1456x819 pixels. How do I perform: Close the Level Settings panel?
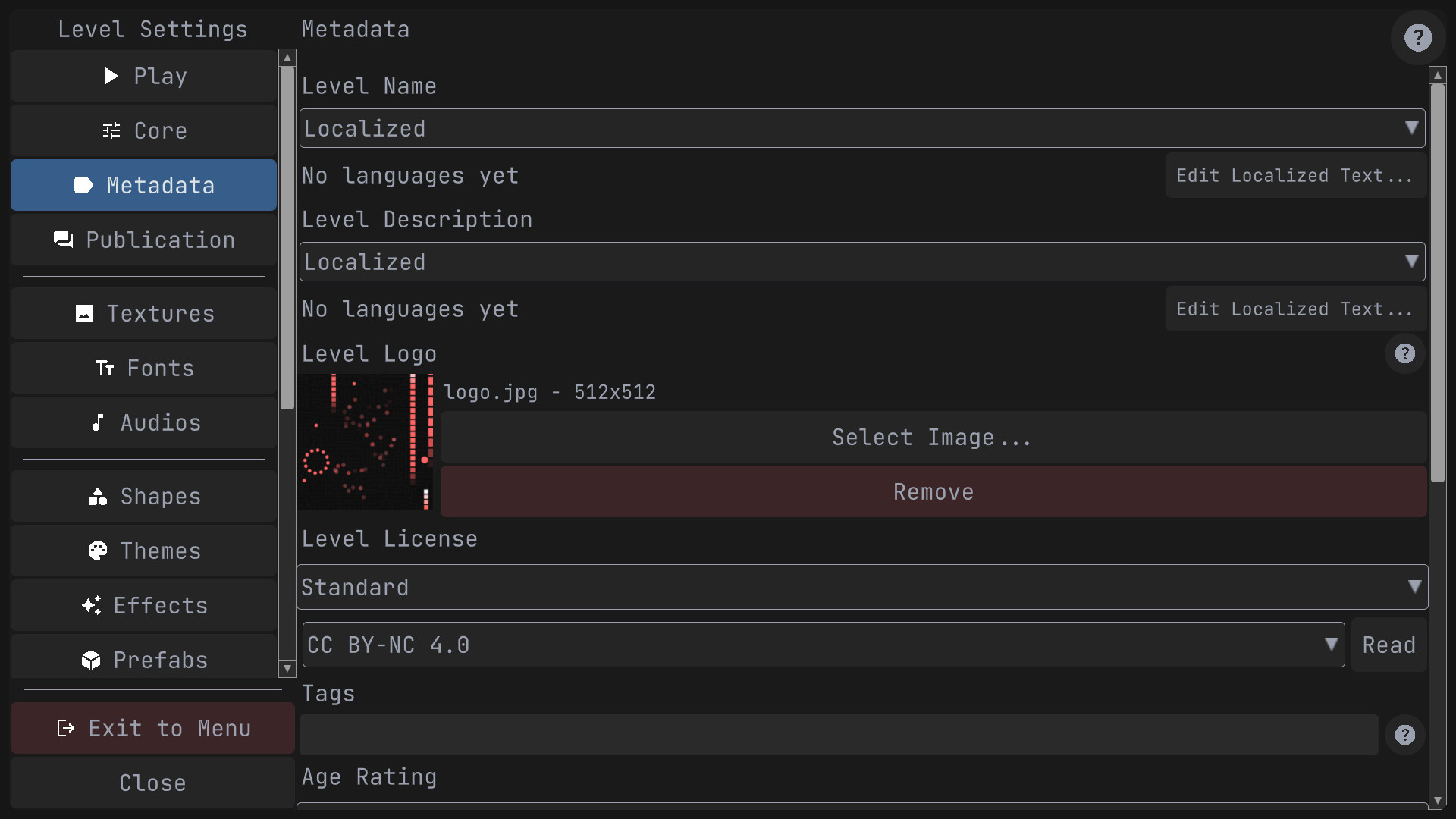152,783
